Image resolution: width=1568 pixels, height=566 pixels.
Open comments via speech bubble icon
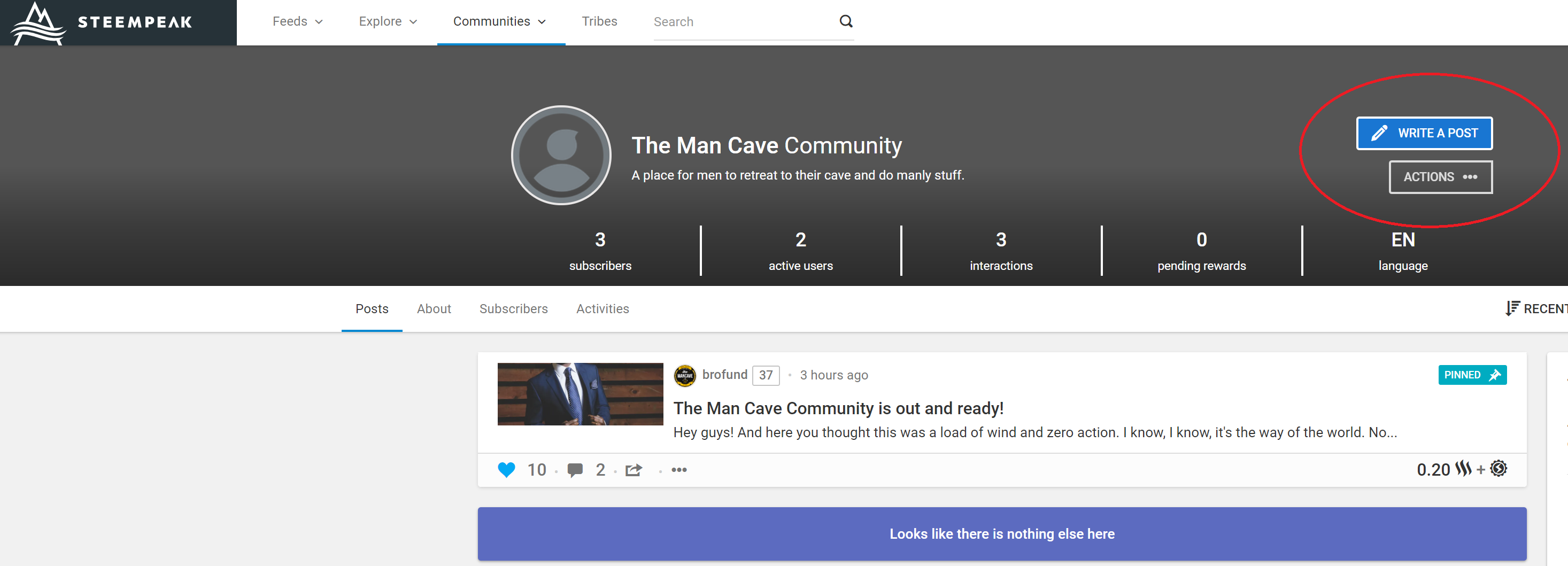pos(575,470)
